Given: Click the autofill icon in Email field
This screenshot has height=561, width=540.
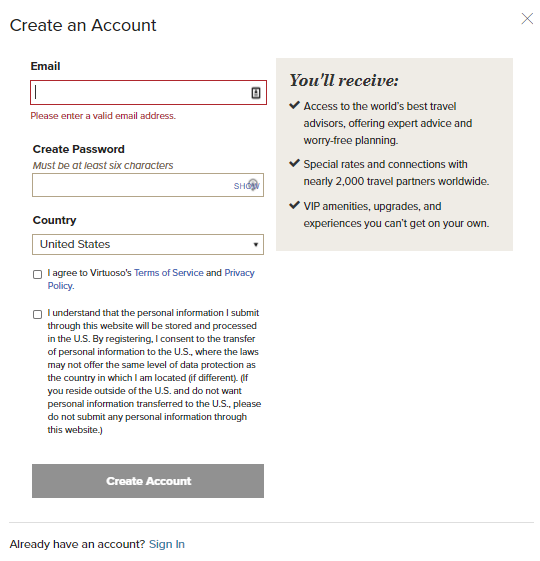Looking at the screenshot, I should [256, 93].
